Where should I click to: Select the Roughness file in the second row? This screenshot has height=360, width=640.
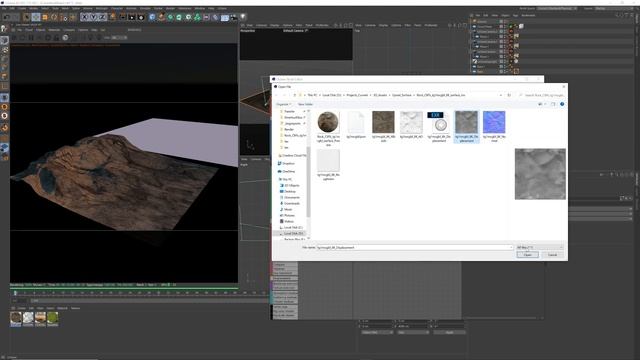click(328, 165)
